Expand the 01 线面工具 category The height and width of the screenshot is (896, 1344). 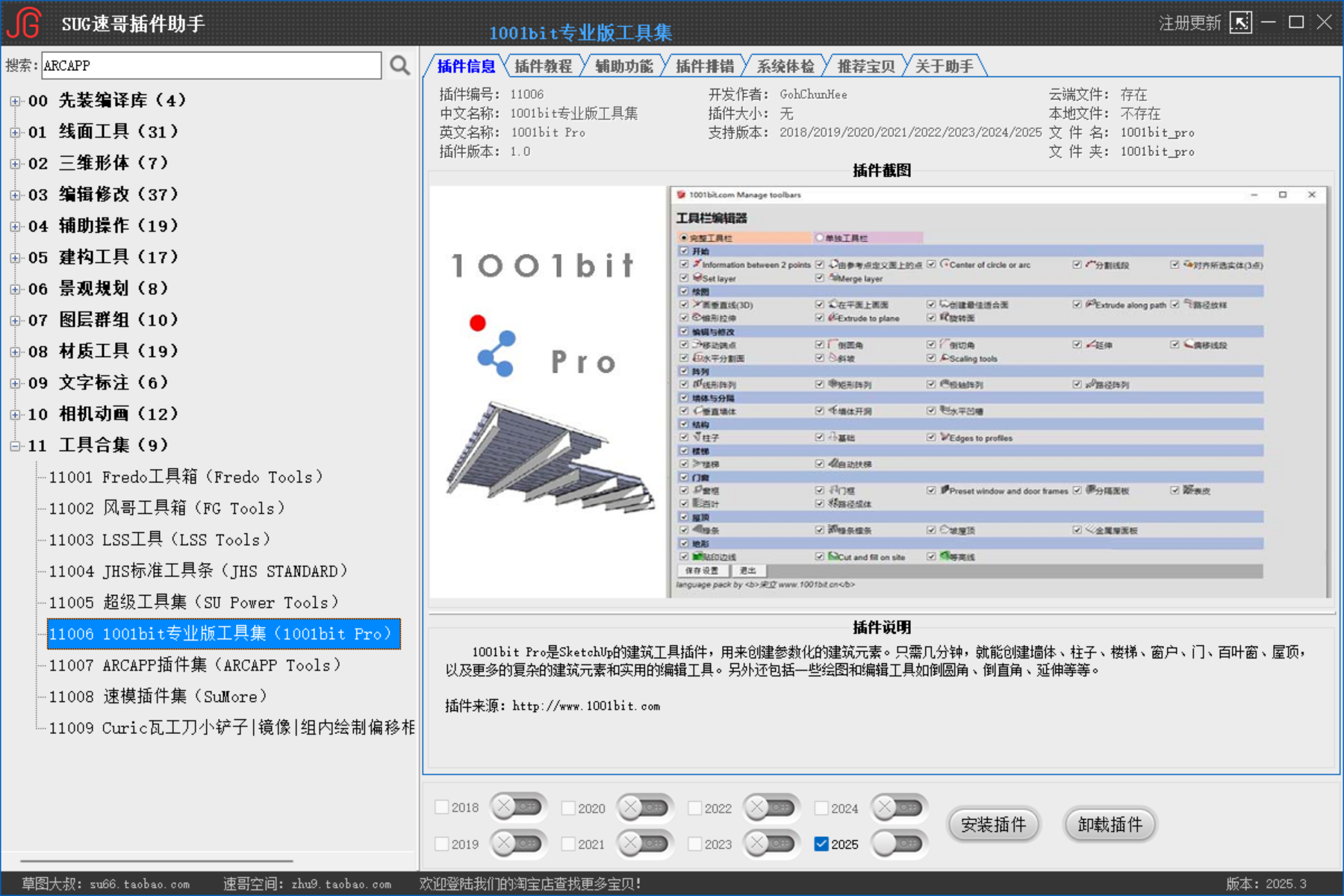click(15, 133)
